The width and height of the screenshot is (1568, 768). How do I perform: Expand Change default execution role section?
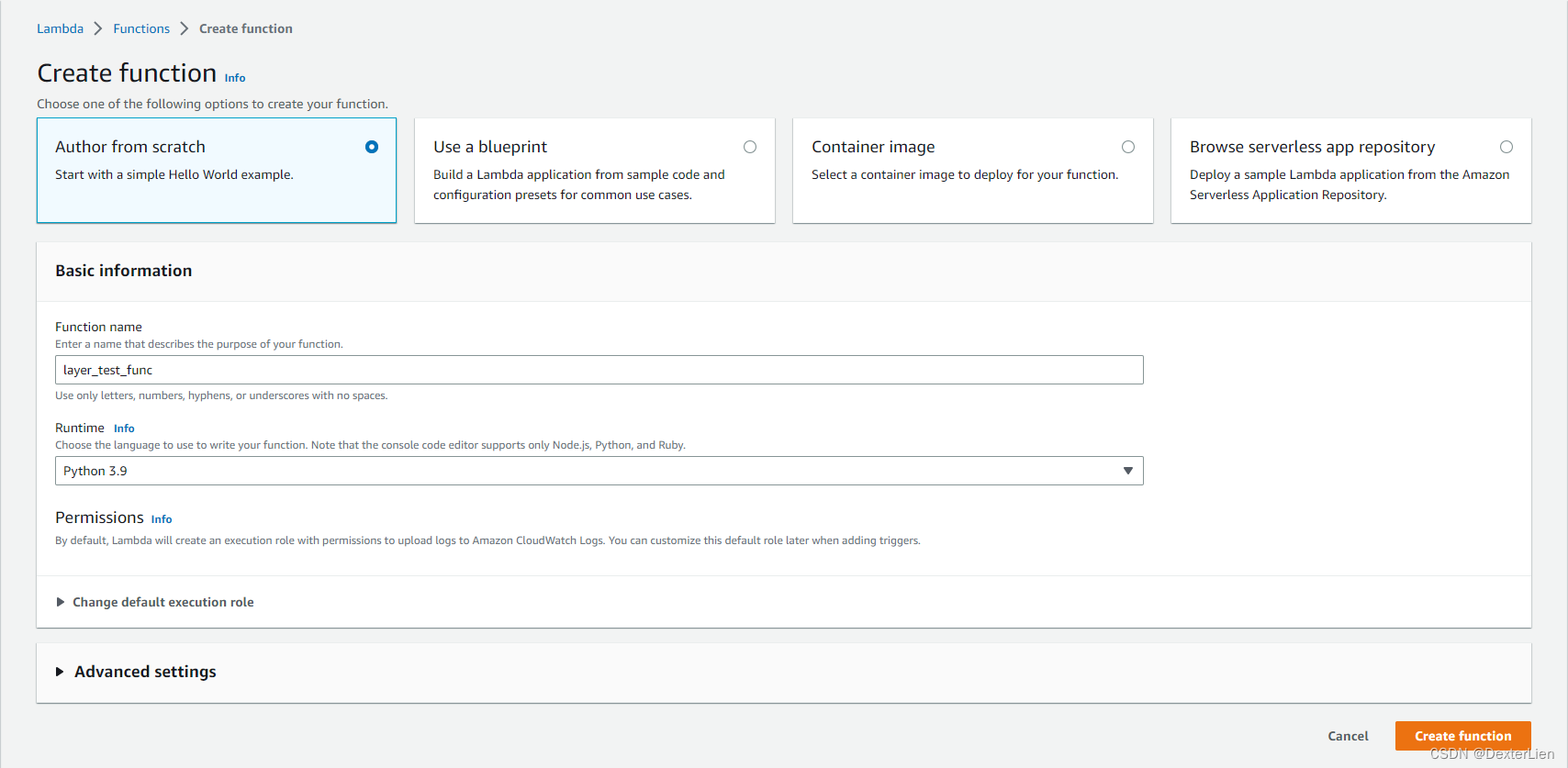[x=162, y=602]
